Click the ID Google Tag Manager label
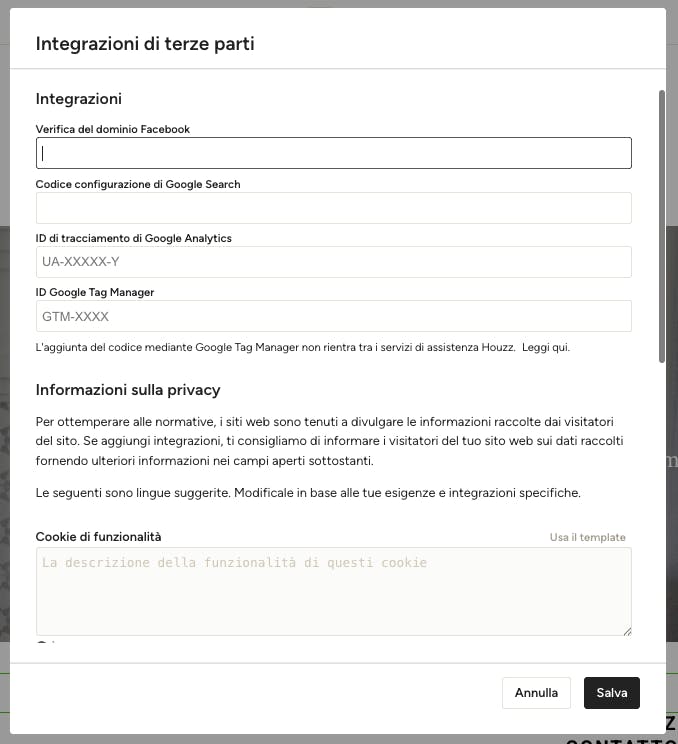This screenshot has height=744, width=678. 95,292
